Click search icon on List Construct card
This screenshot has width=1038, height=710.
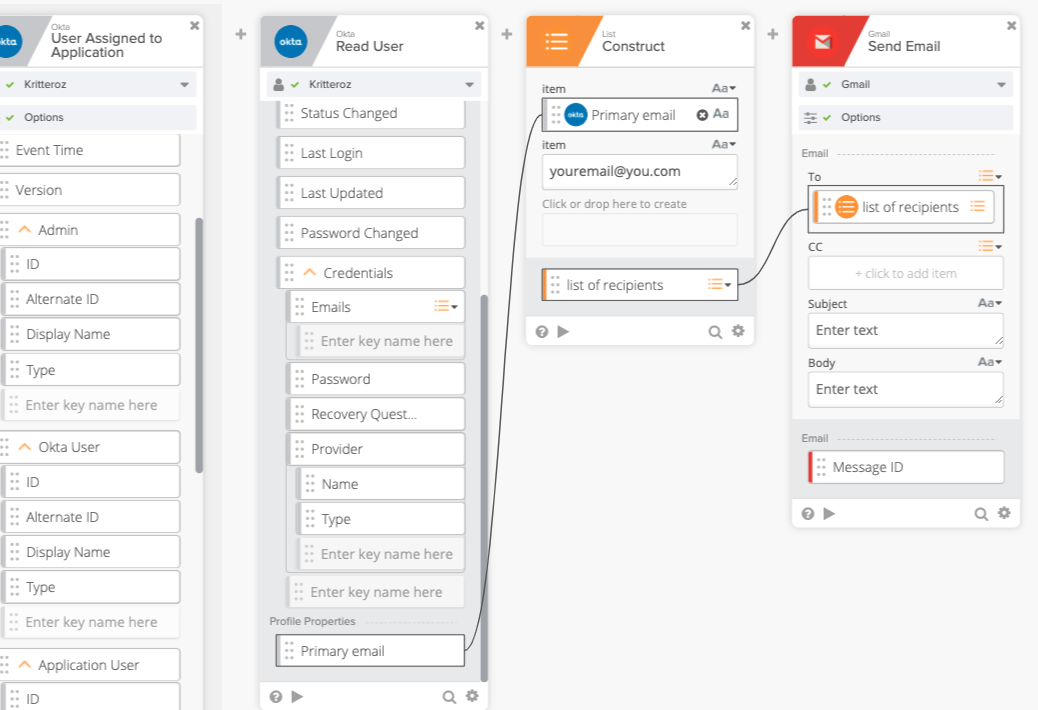tap(715, 332)
